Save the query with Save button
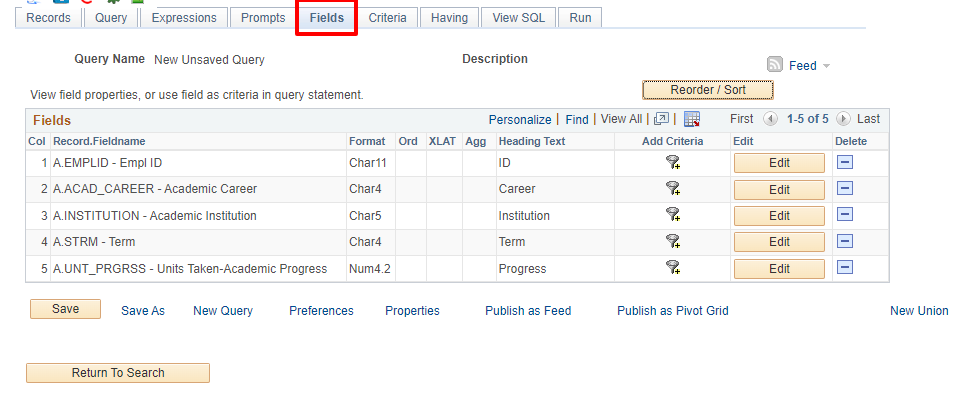Image resolution: width=957 pixels, height=398 pixels. tap(65, 309)
